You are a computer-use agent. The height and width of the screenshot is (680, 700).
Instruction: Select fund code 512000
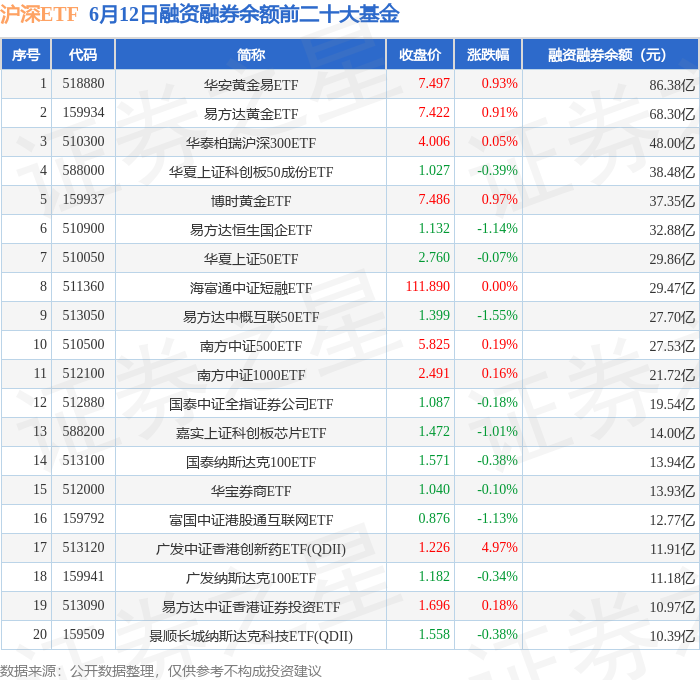point(83,490)
